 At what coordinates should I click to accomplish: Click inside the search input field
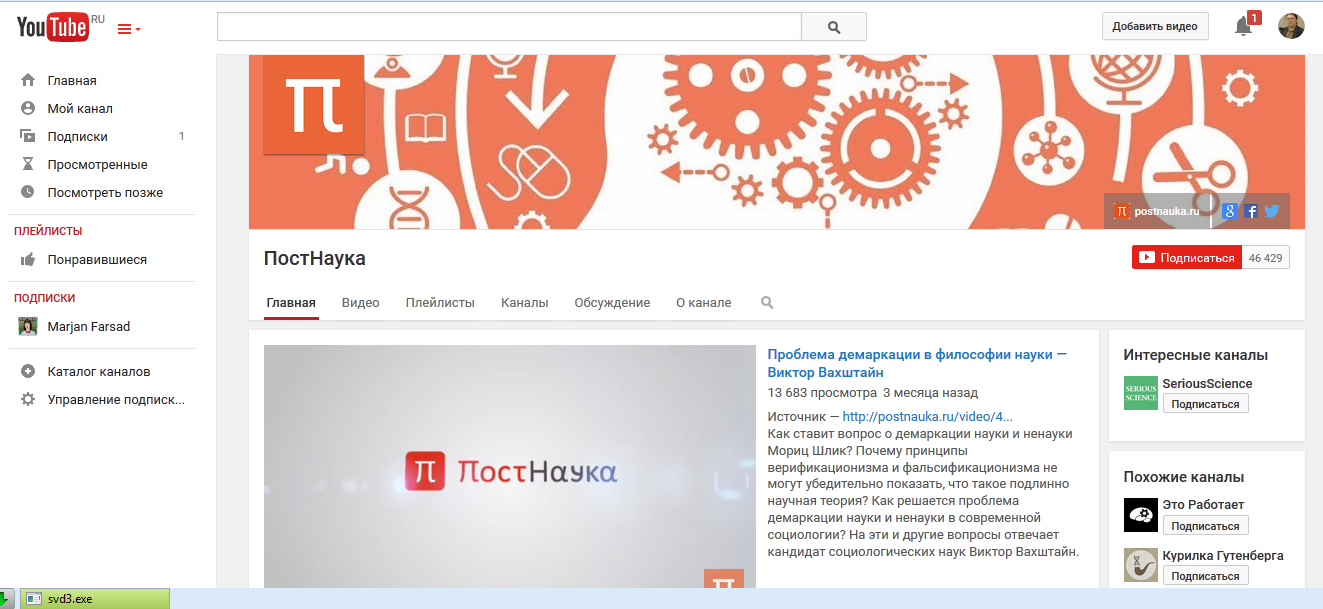coord(509,27)
